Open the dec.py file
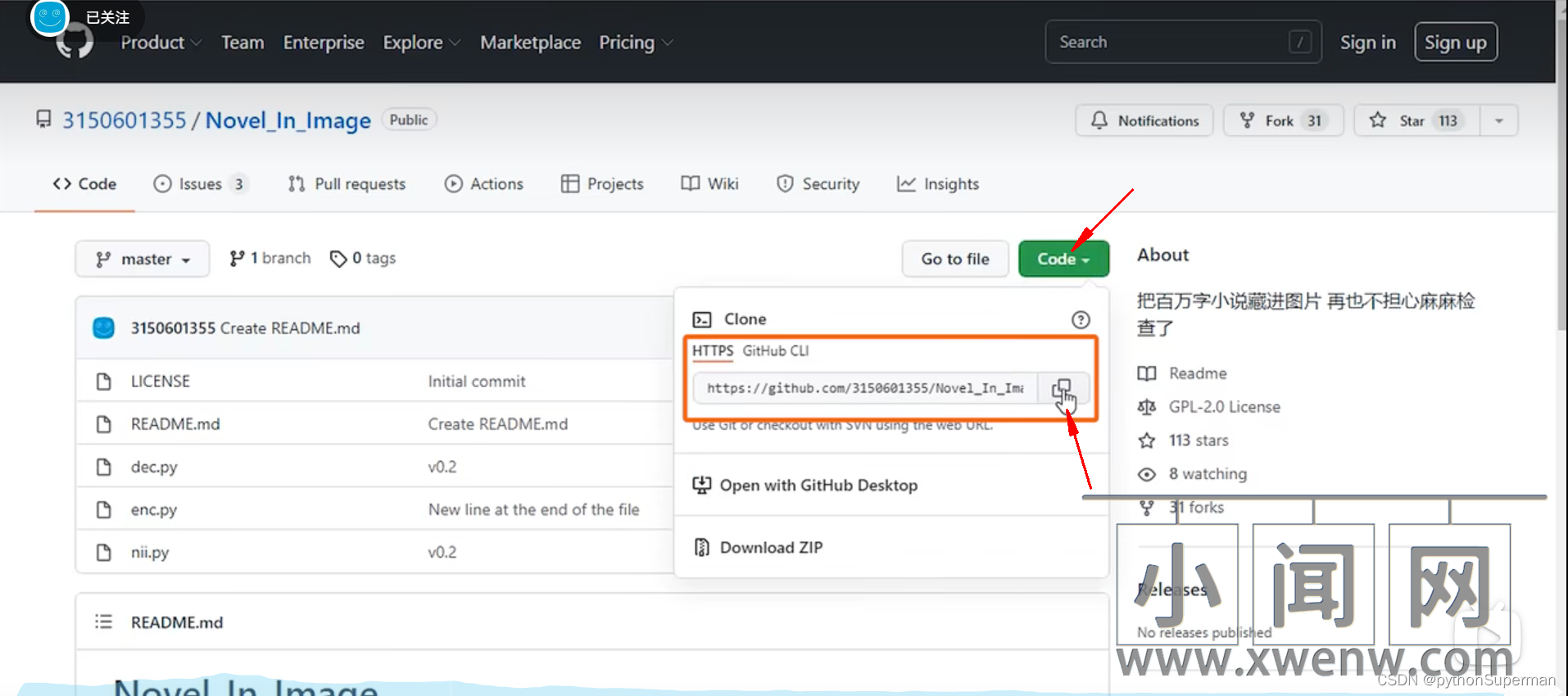Image resolution: width=1568 pixels, height=696 pixels. click(x=154, y=467)
